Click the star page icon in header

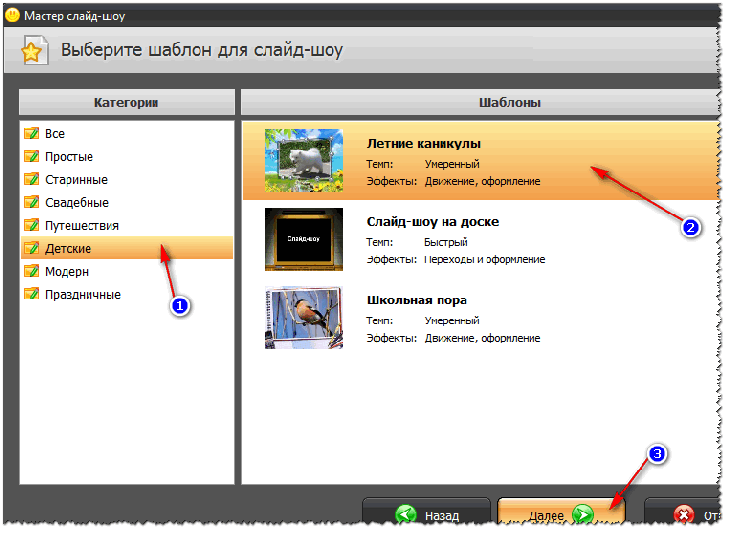click(34, 50)
